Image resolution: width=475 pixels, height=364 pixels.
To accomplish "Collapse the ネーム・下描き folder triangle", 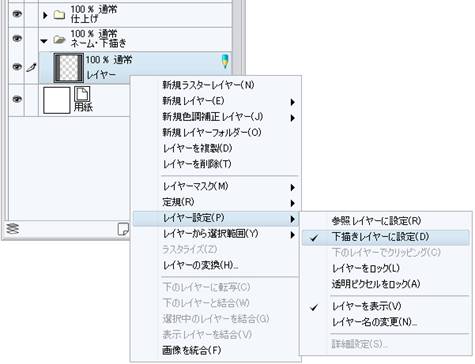I will tap(44, 41).
